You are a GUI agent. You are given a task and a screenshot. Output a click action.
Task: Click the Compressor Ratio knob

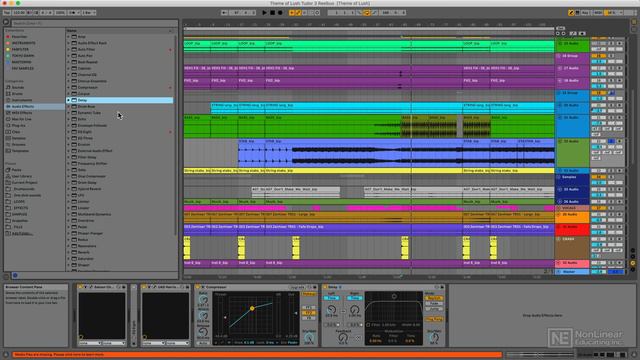pyautogui.click(x=203, y=300)
